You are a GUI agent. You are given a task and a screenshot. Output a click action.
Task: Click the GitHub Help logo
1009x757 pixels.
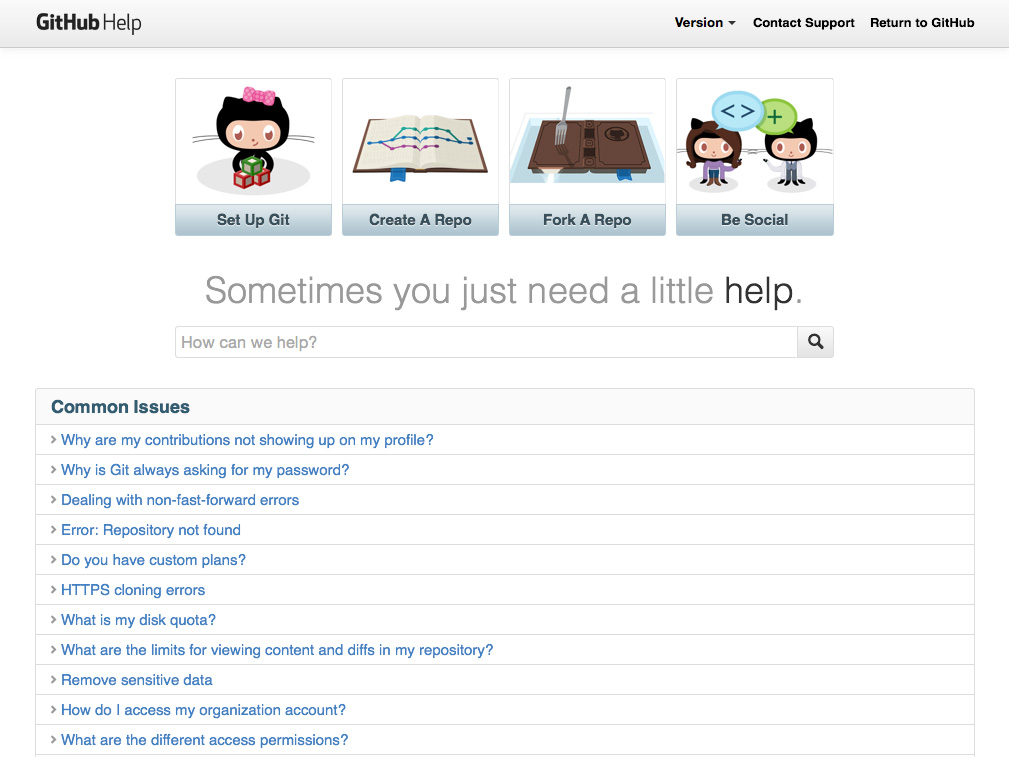88,23
